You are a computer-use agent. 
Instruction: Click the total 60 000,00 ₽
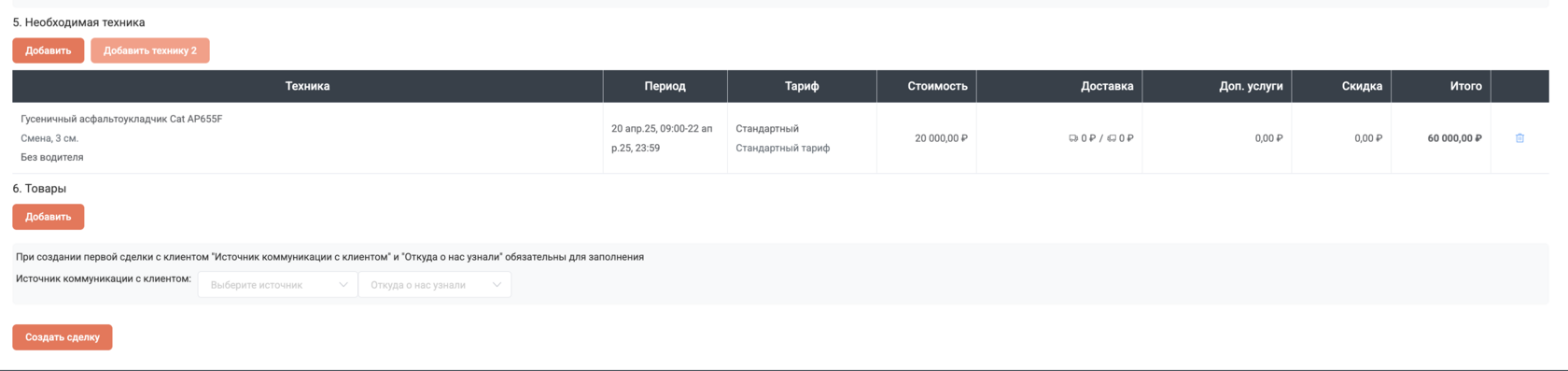[x=1454, y=138]
